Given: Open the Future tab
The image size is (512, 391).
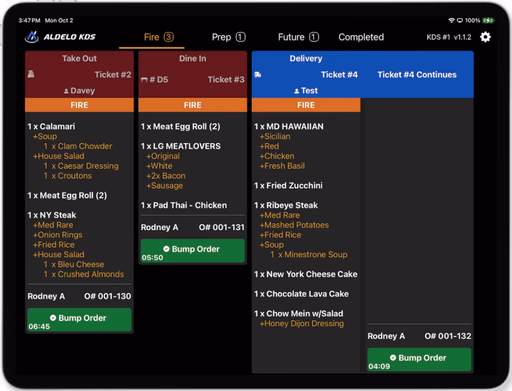Looking at the screenshot, I should click(298, 37).
